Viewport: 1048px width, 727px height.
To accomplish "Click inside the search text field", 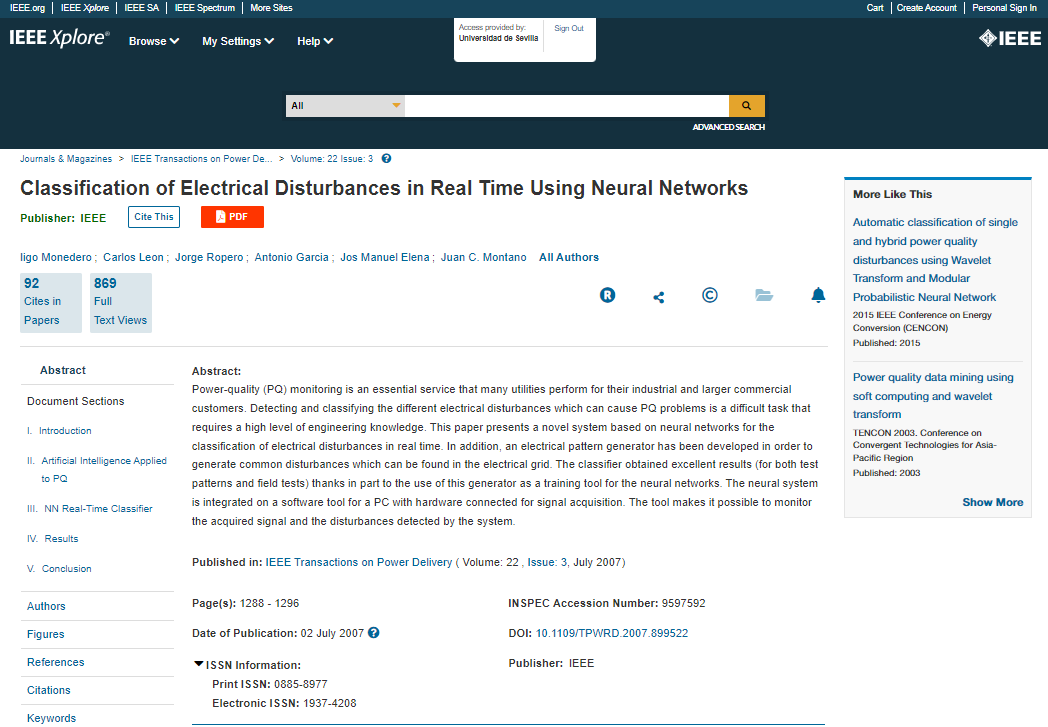I will (566, 106).
